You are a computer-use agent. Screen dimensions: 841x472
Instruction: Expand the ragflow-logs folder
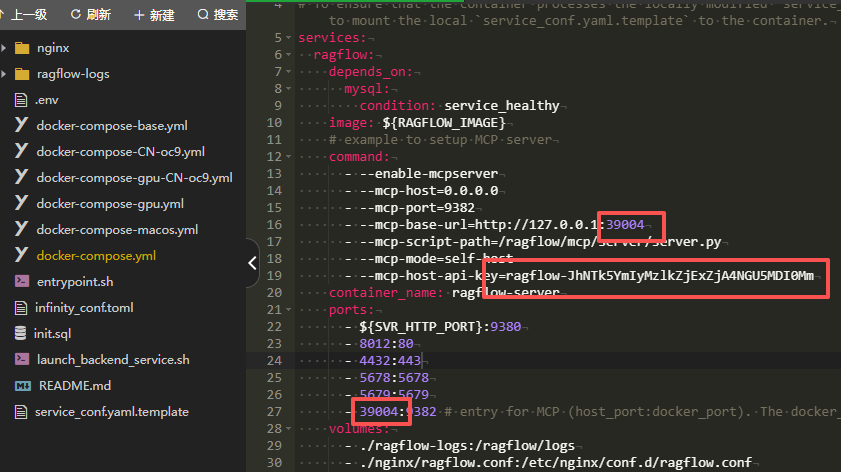pos(73,74)
